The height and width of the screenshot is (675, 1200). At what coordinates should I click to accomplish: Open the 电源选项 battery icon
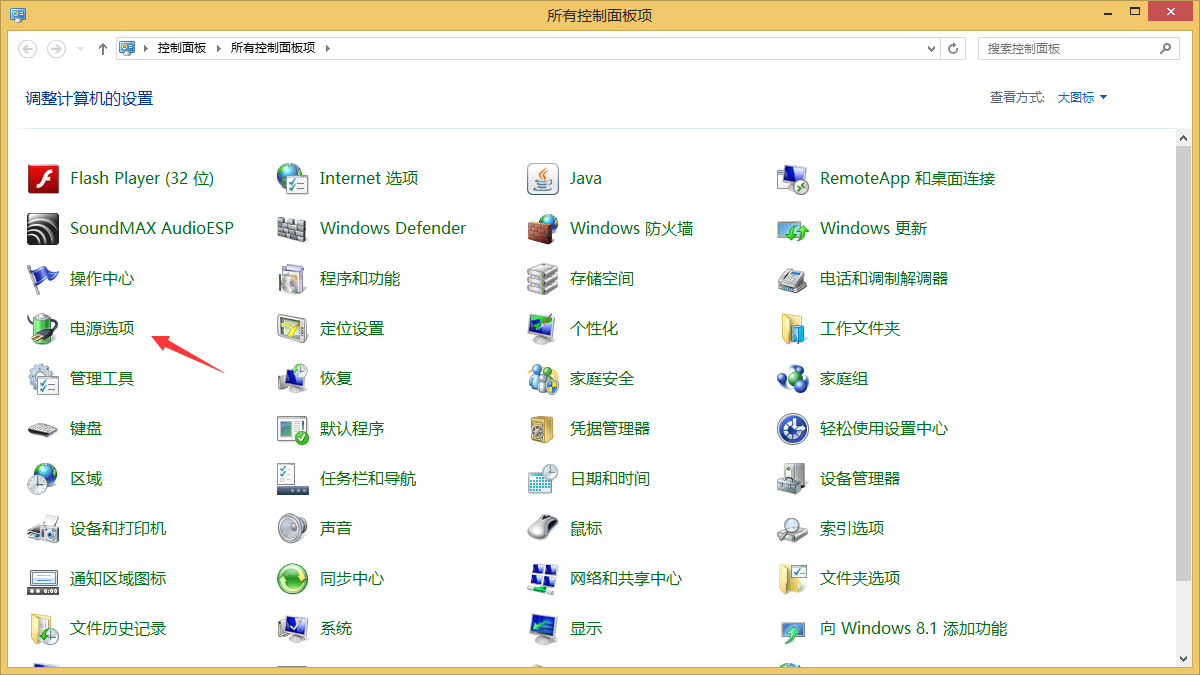(x=43, y=329)
